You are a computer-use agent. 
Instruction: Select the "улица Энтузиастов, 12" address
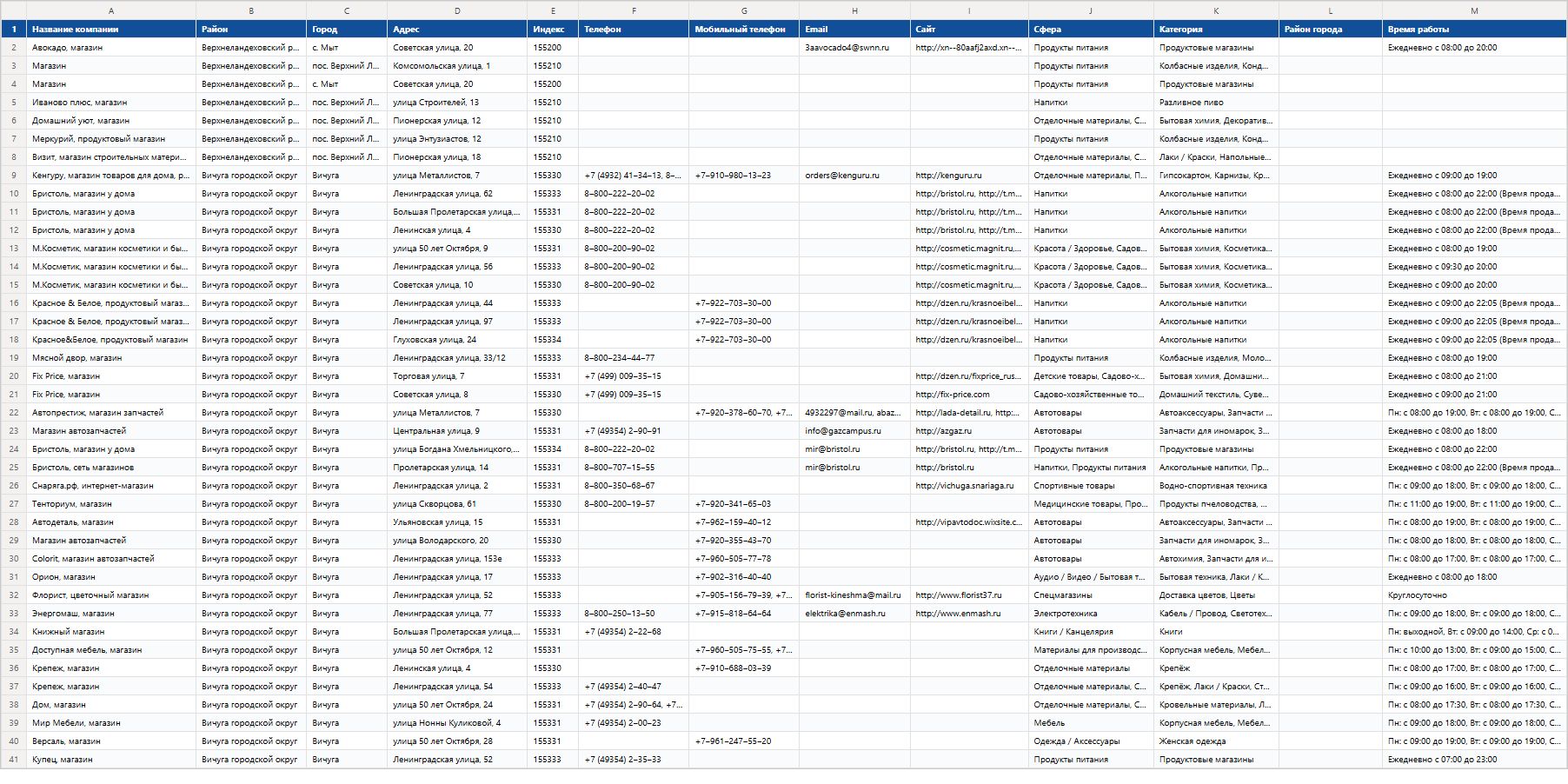point(457,139)
